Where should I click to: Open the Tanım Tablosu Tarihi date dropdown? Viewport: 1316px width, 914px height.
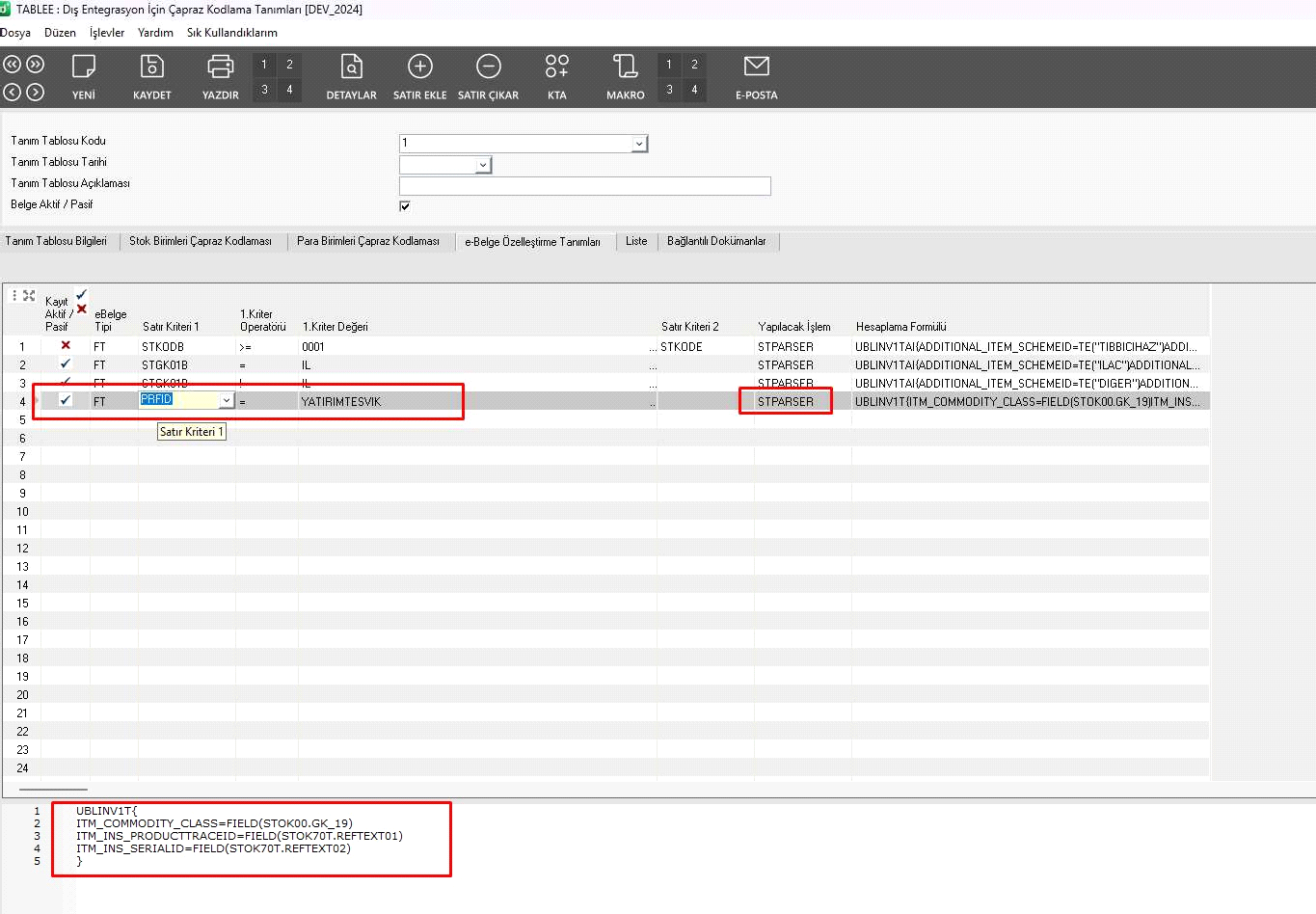pos(483,165)
